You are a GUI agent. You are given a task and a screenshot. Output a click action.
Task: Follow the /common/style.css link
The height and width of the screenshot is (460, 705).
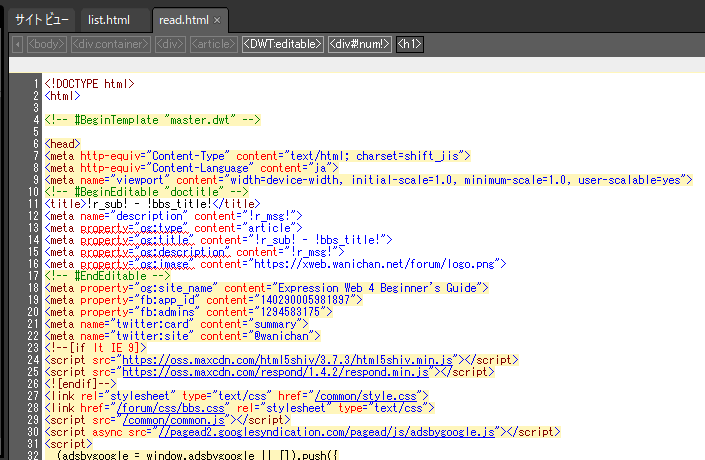tap(366, 396)
